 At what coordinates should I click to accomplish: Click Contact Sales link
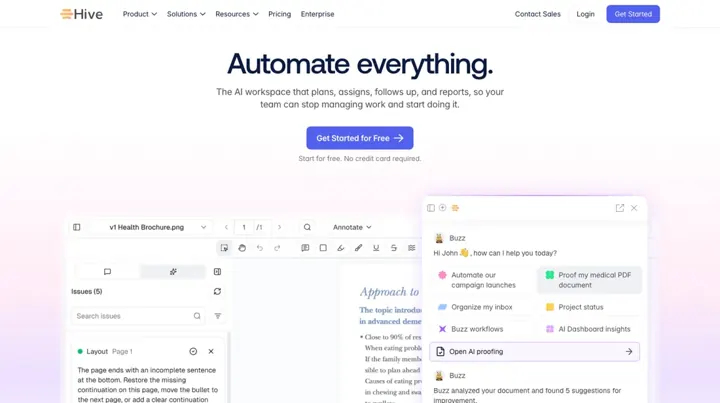pyautogui.click(x=538, y=14)
